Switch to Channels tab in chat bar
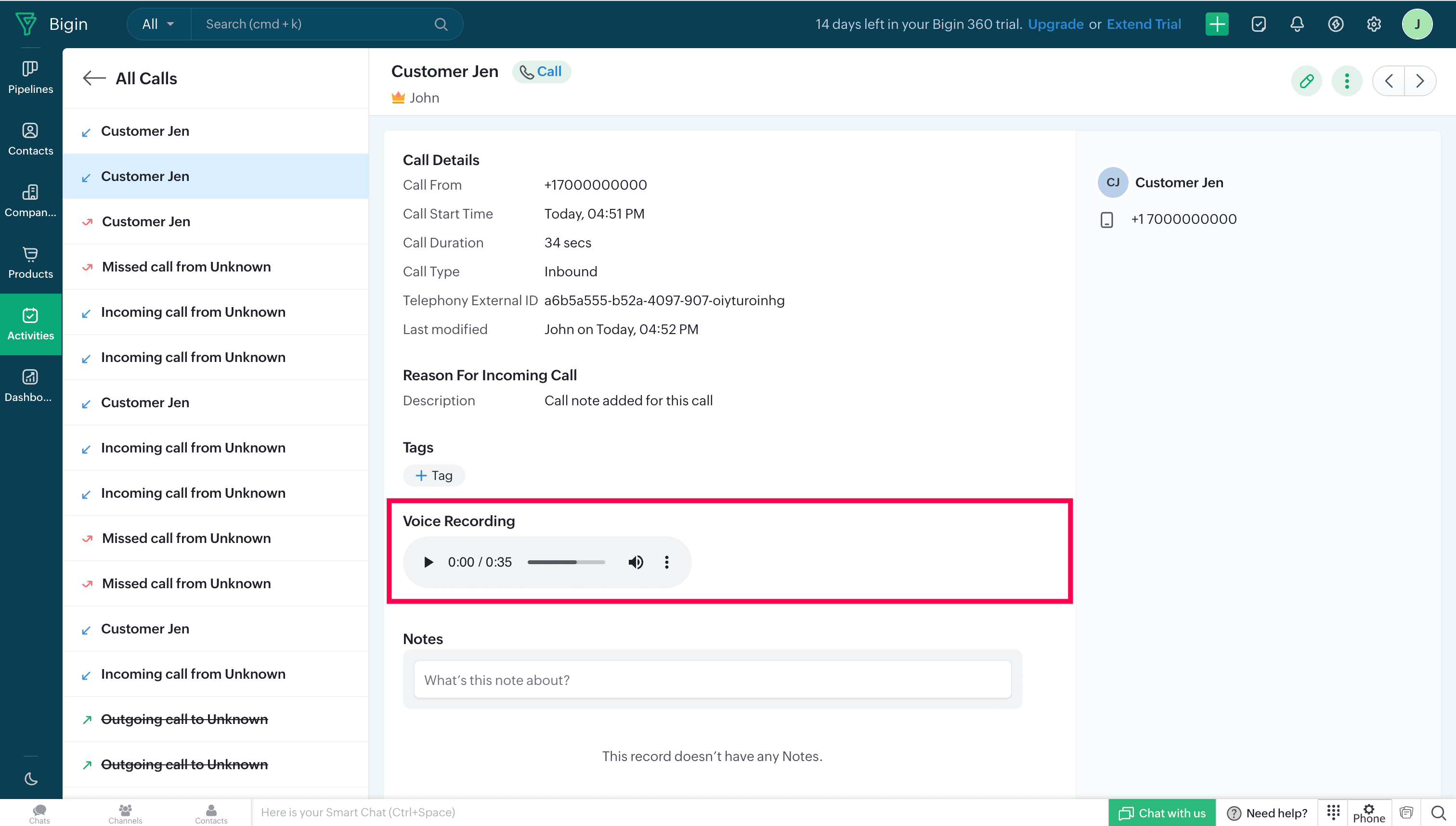 tap(125, 813)
